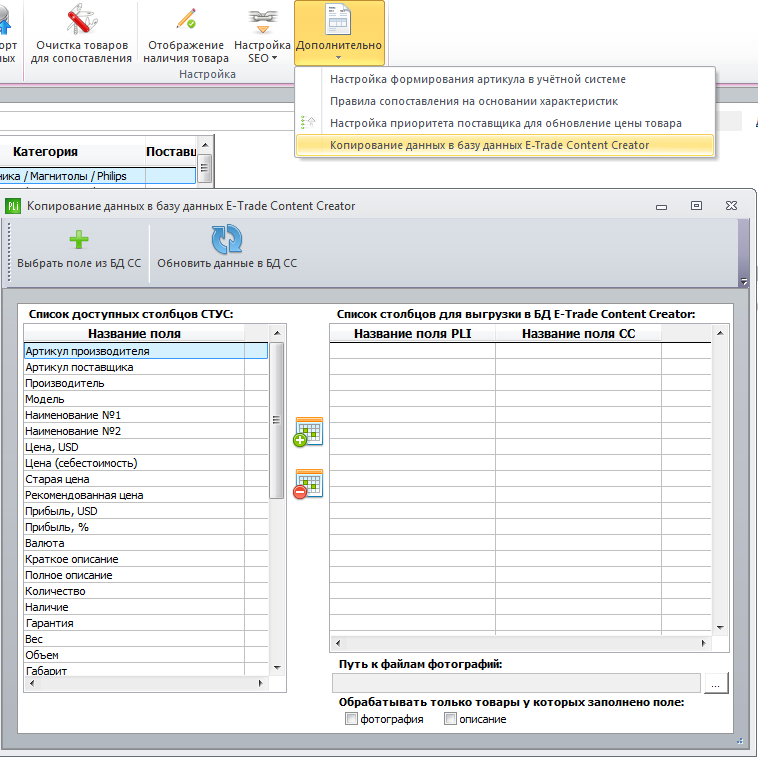
Task: Click the green plus Выбрать поле icon
Action: pos(79,239)
